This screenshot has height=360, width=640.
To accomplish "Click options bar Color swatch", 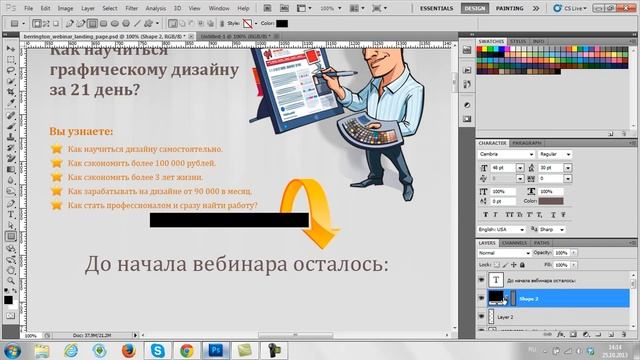I will click(282, 24).
